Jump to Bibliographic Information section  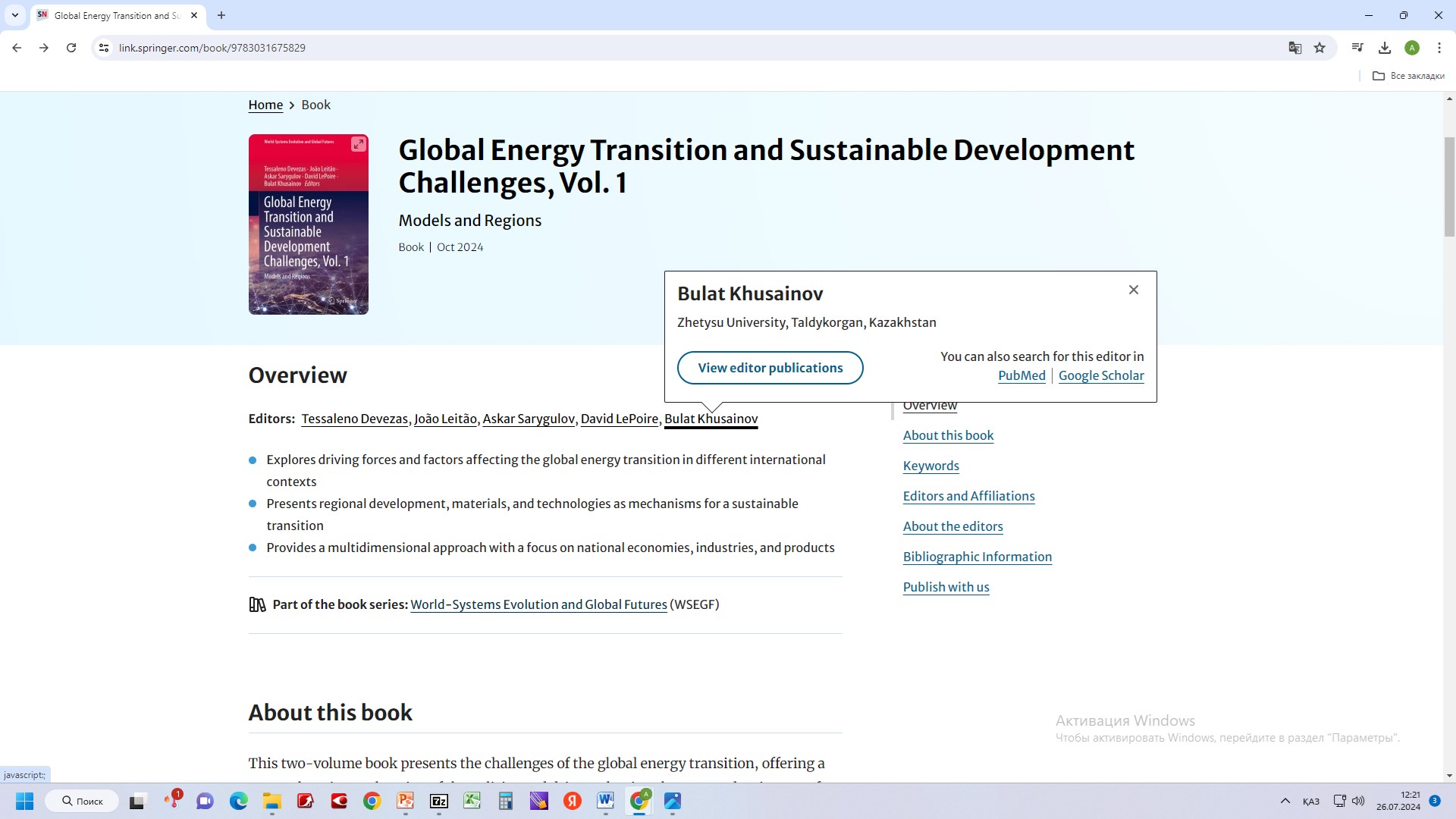977,557
